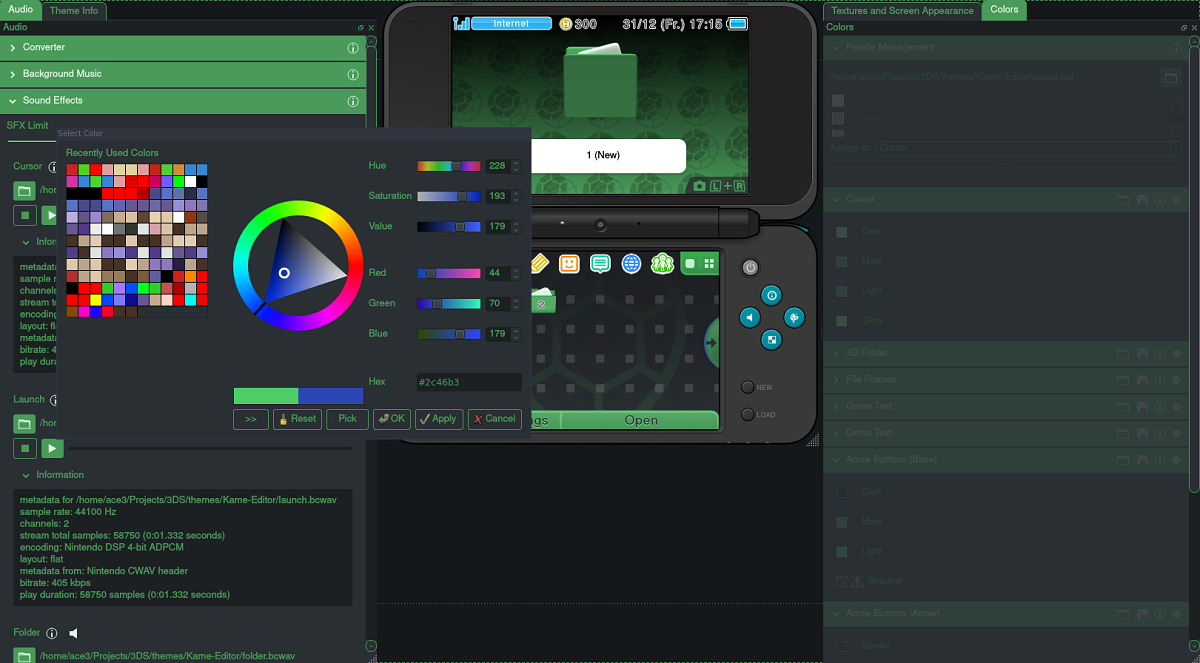Load colors for the 3D Folder group
The image size is (1200, 663).
click(x=1123, y=353)
